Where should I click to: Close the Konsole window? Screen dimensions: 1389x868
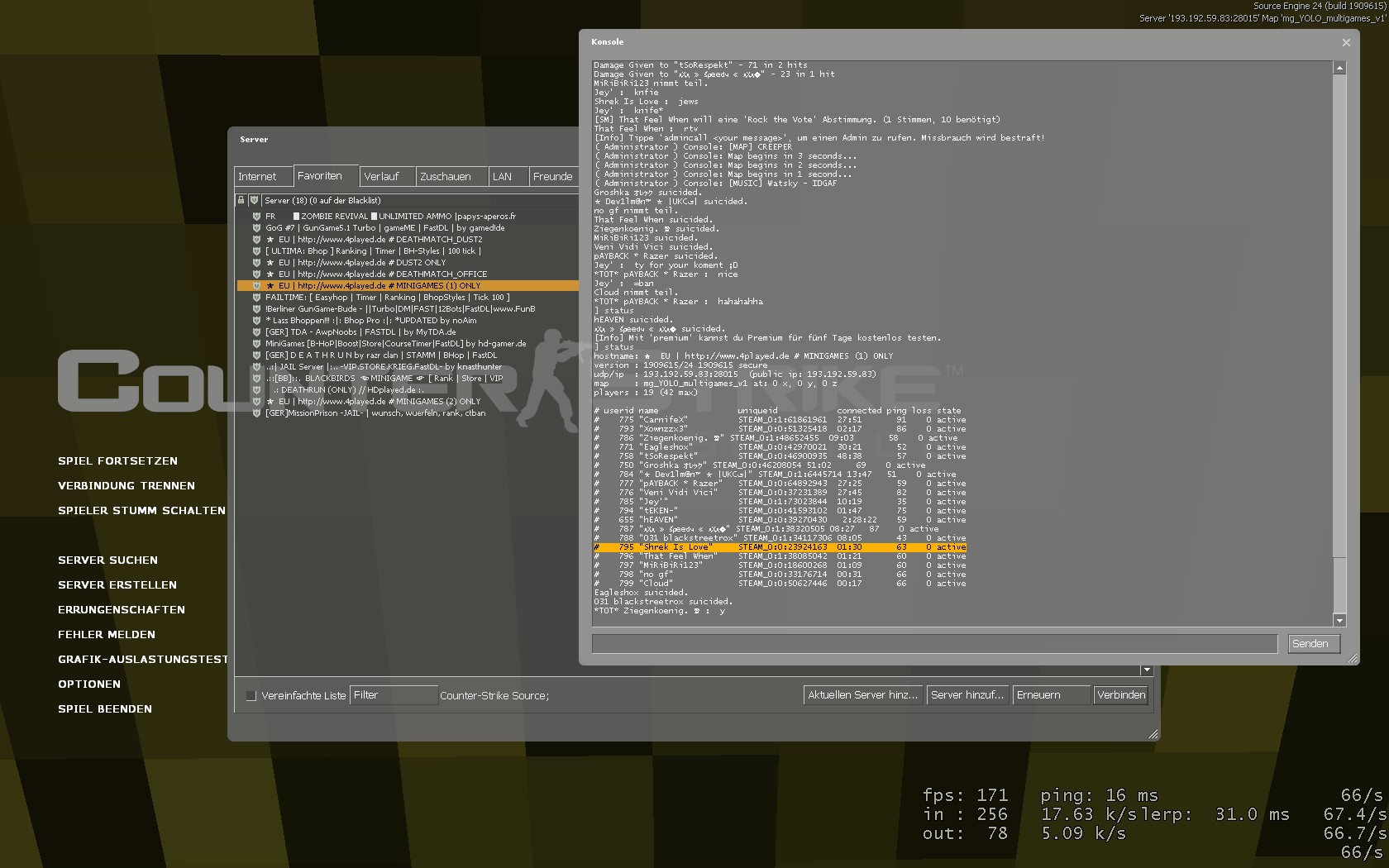click(x=1346, y=42)
